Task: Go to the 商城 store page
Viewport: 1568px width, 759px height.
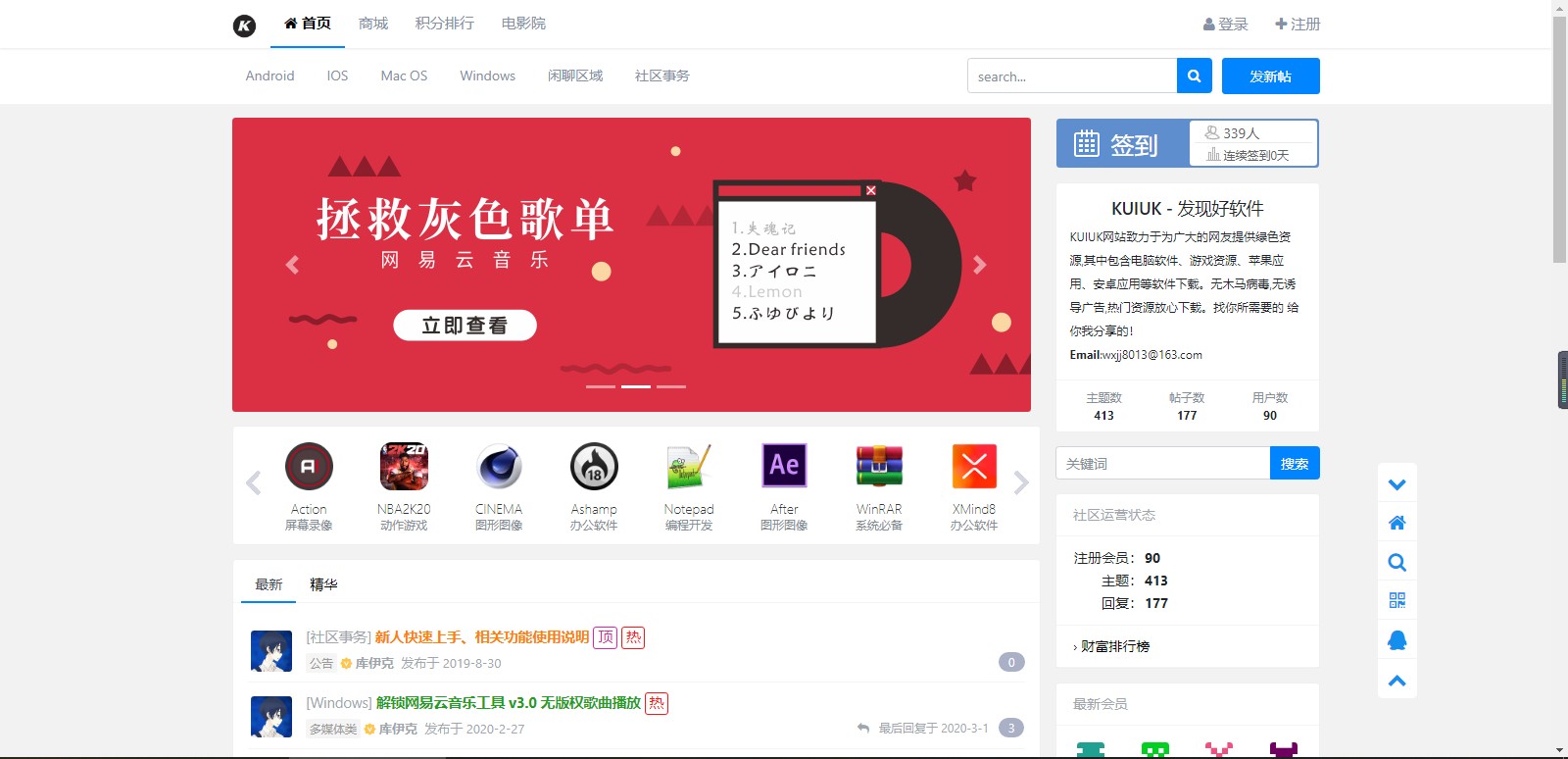Action: pyautogui.click(x=373, y=24)
